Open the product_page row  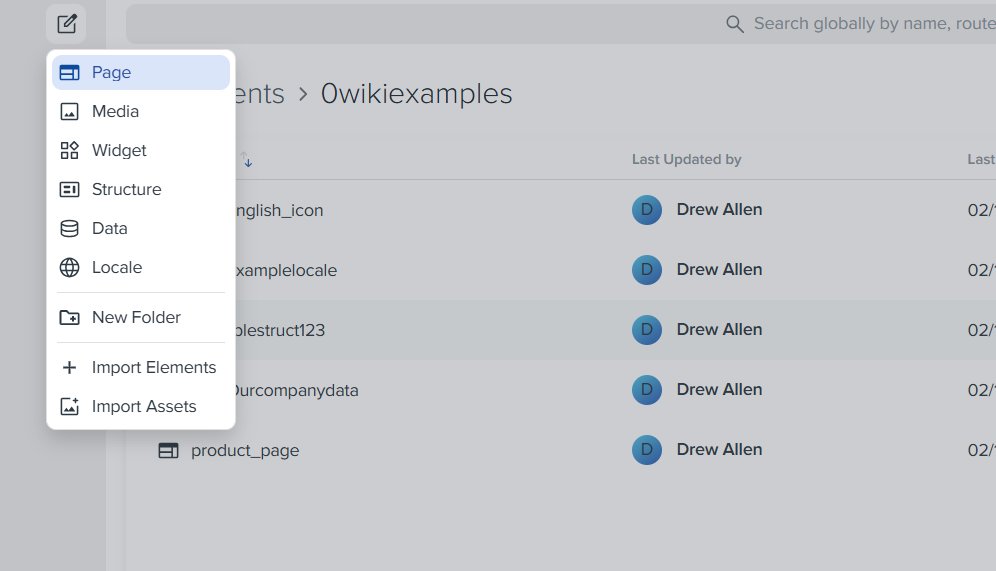tap(561, 450)
